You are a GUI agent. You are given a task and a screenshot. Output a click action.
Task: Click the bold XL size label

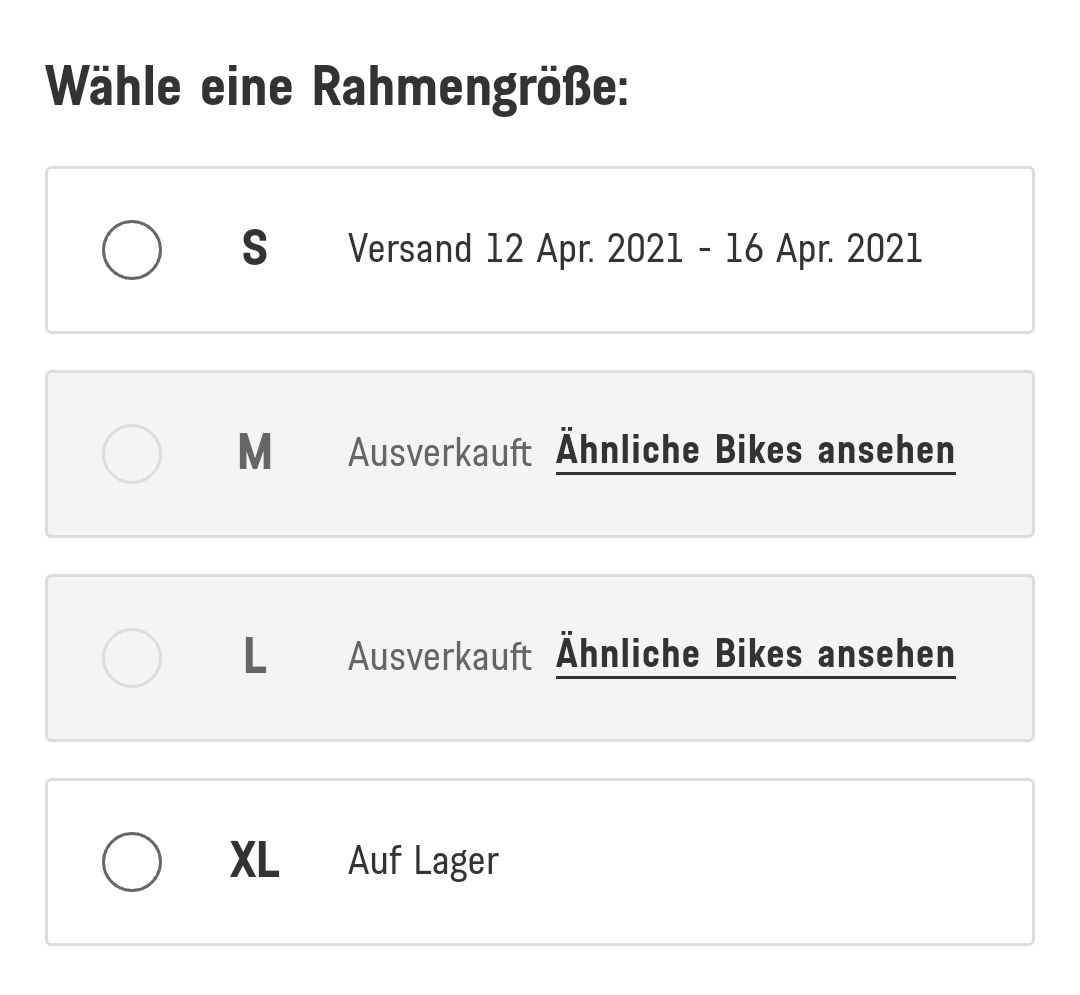coord(254,862)
